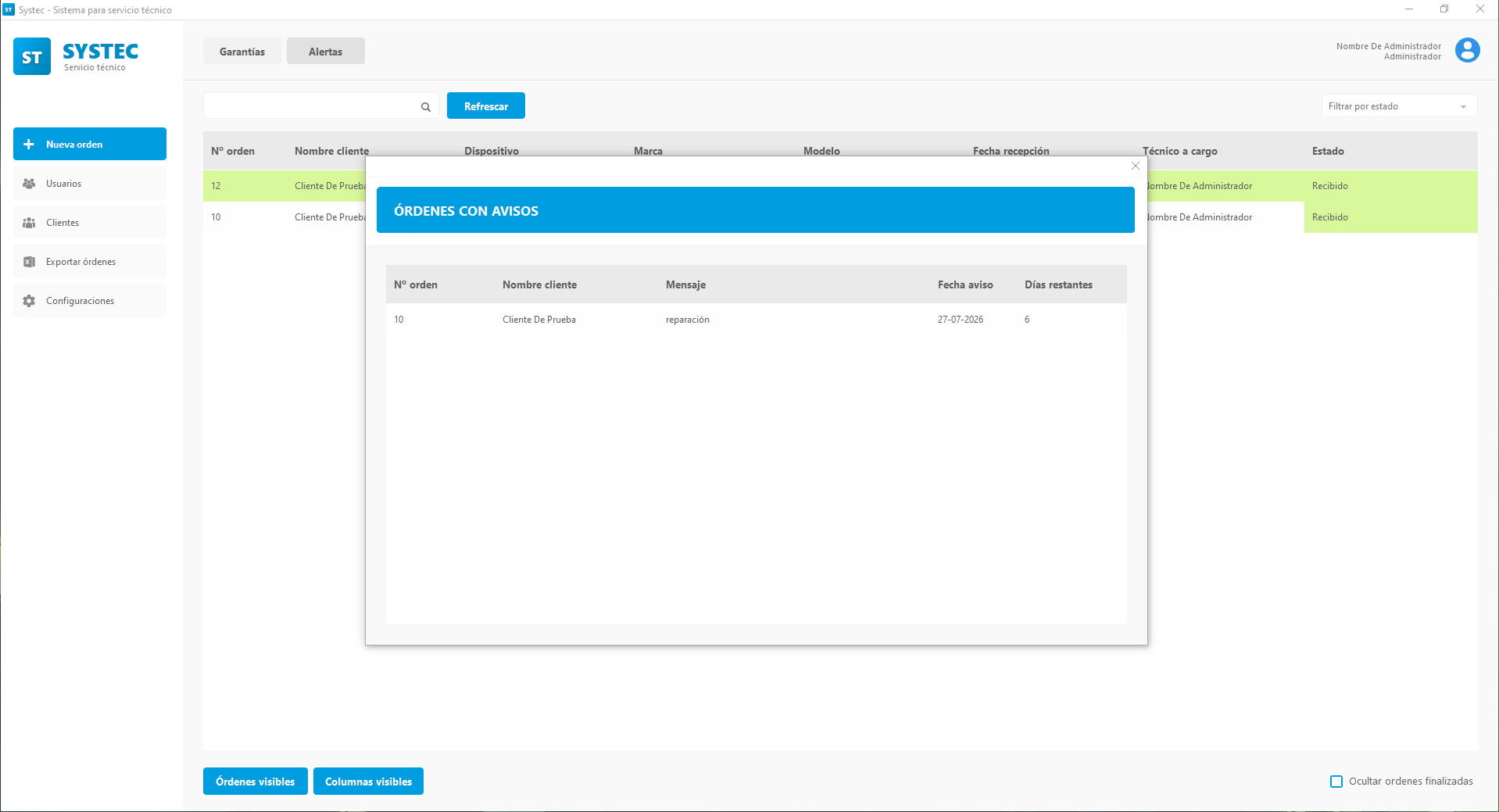The width and height of the screenshot is (1499, 812).
Task: Toggle Ocultar ordenes finalizadas checkbox
Action: click(1336, 782)
